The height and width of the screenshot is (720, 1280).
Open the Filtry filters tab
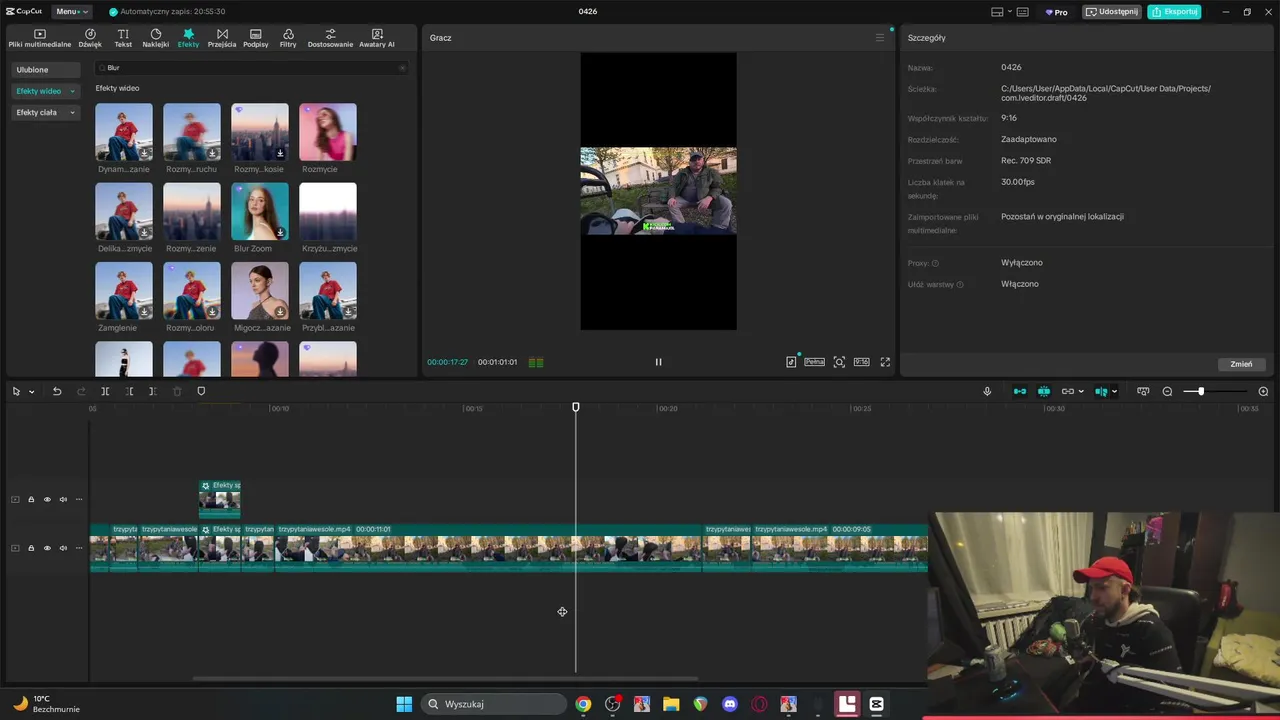(x=288, y=38)
